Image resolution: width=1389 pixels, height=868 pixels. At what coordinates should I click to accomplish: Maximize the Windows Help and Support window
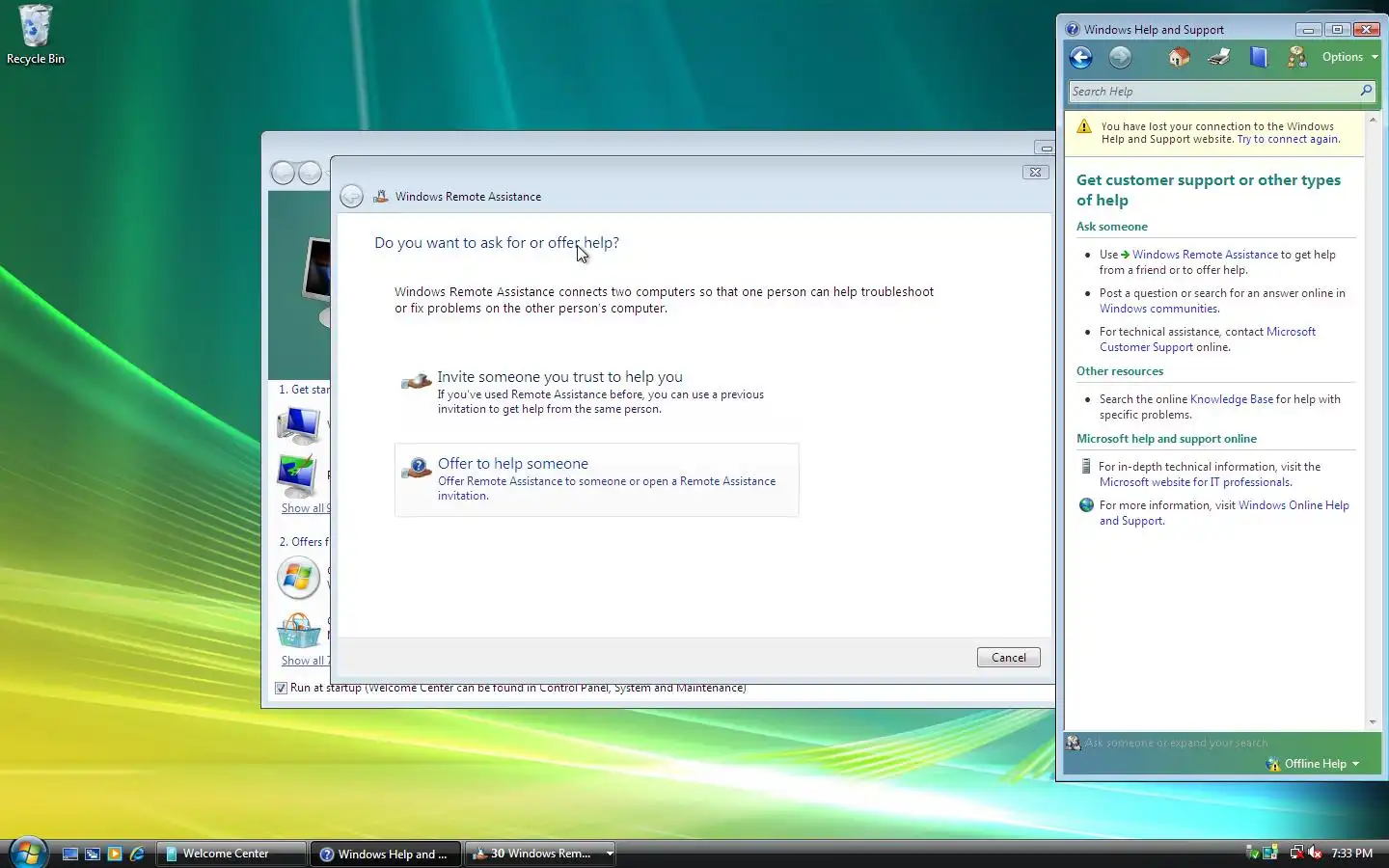coord(1337,30)
